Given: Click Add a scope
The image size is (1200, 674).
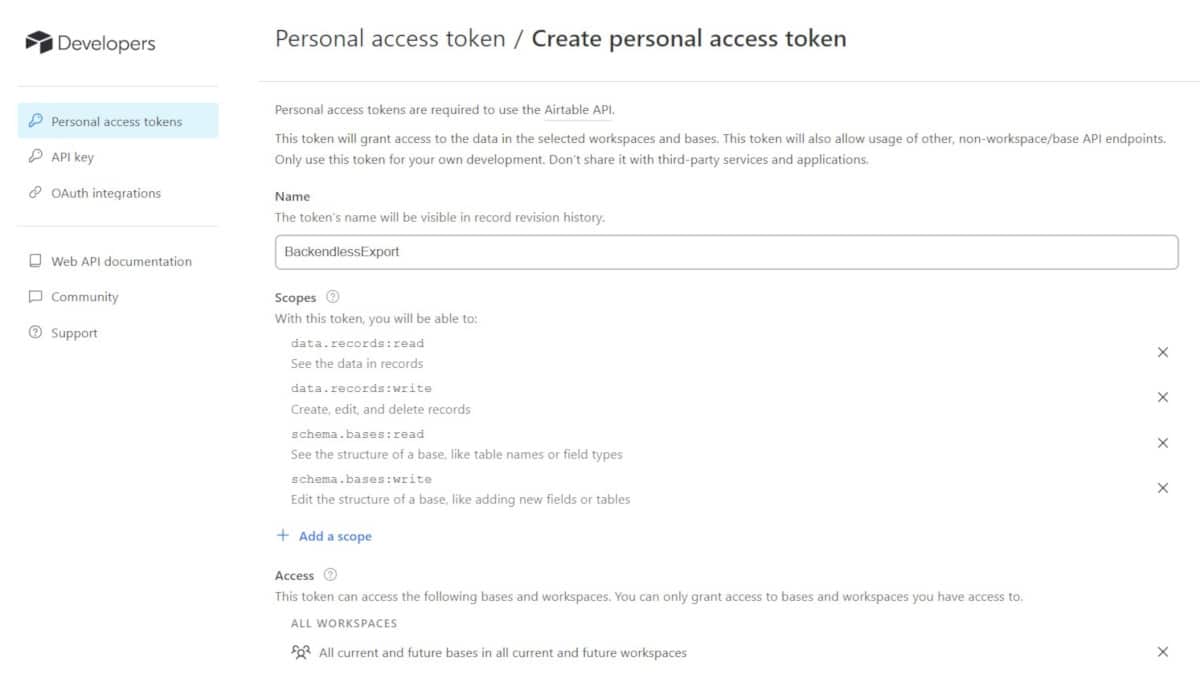Looking at the screenshot, I should (x=324, y=536).
